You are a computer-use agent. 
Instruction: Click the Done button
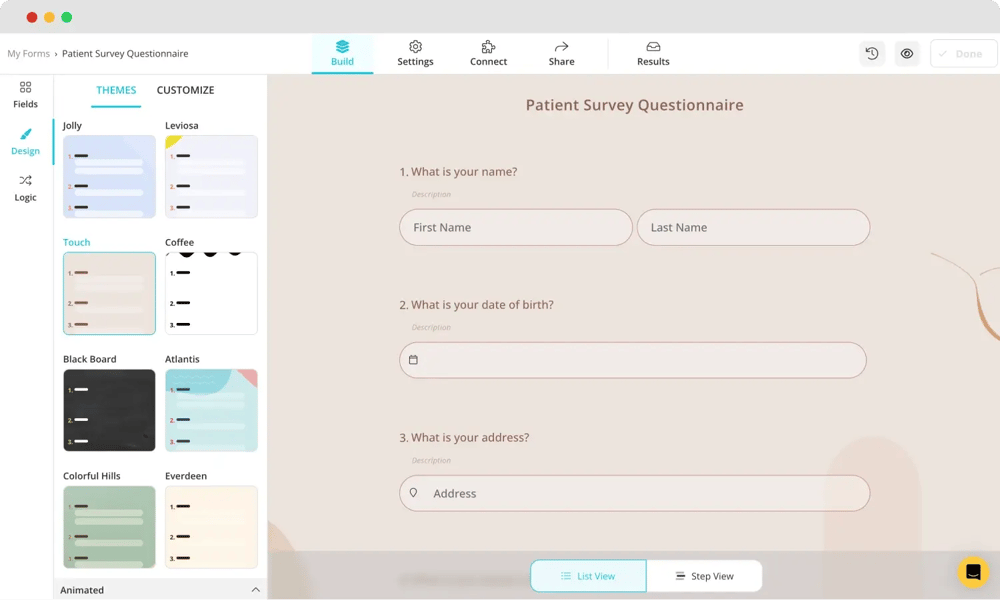(x=963, y=54)
